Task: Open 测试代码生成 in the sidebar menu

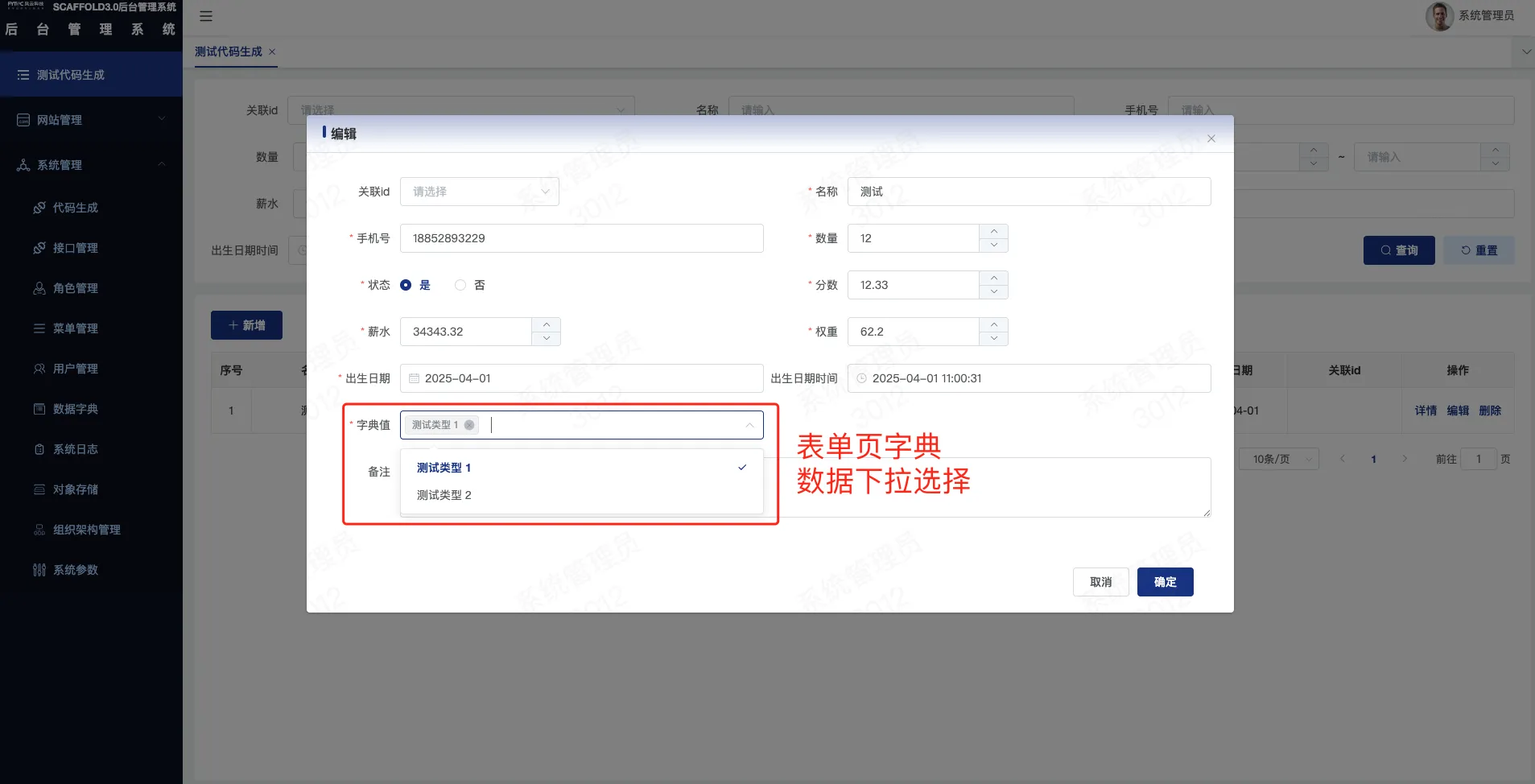Action: tap(91, 75)
